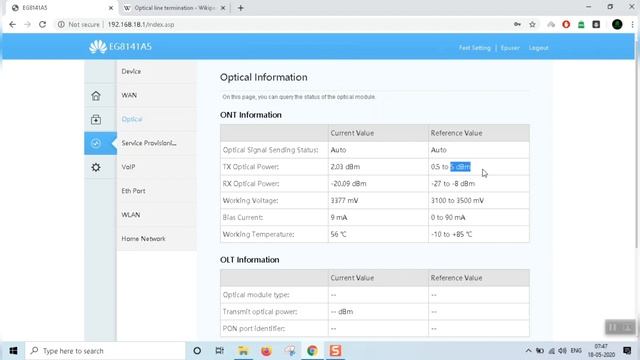Click the browser forward arrow

coord(27,24)
